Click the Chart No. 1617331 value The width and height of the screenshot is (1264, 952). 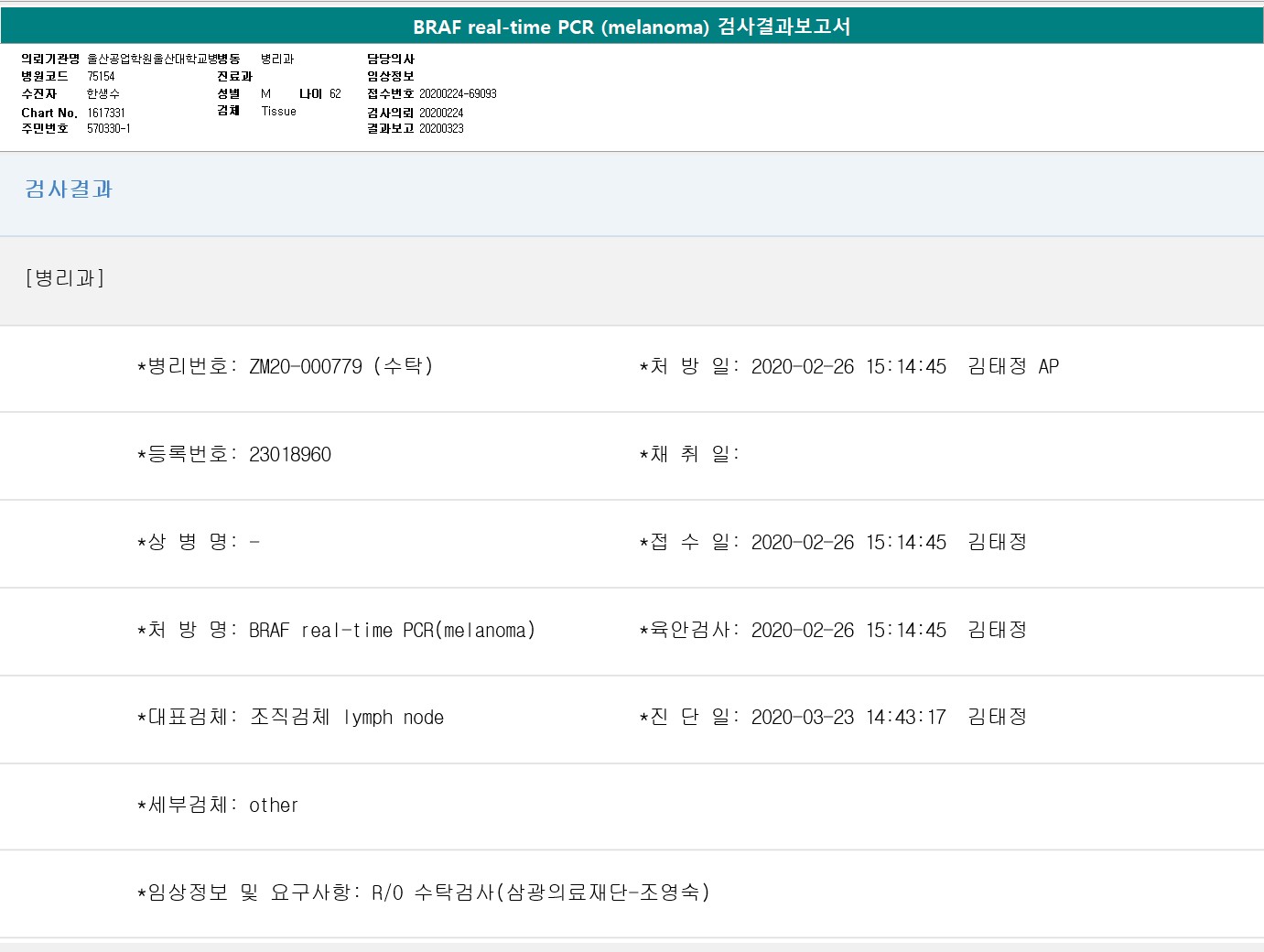[x=106, y=113]
